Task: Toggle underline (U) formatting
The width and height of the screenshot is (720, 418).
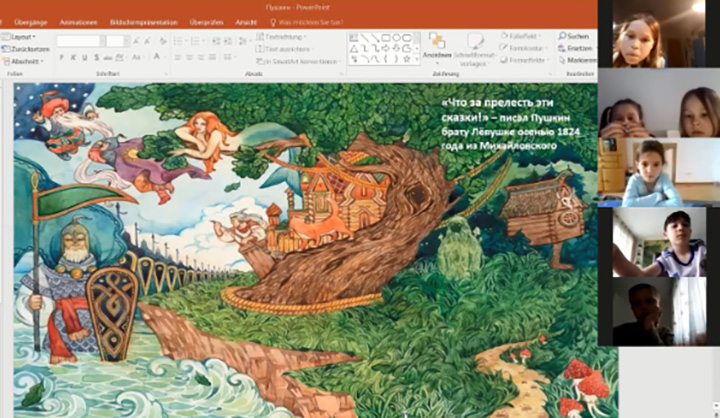Action: tap(84, 57)
